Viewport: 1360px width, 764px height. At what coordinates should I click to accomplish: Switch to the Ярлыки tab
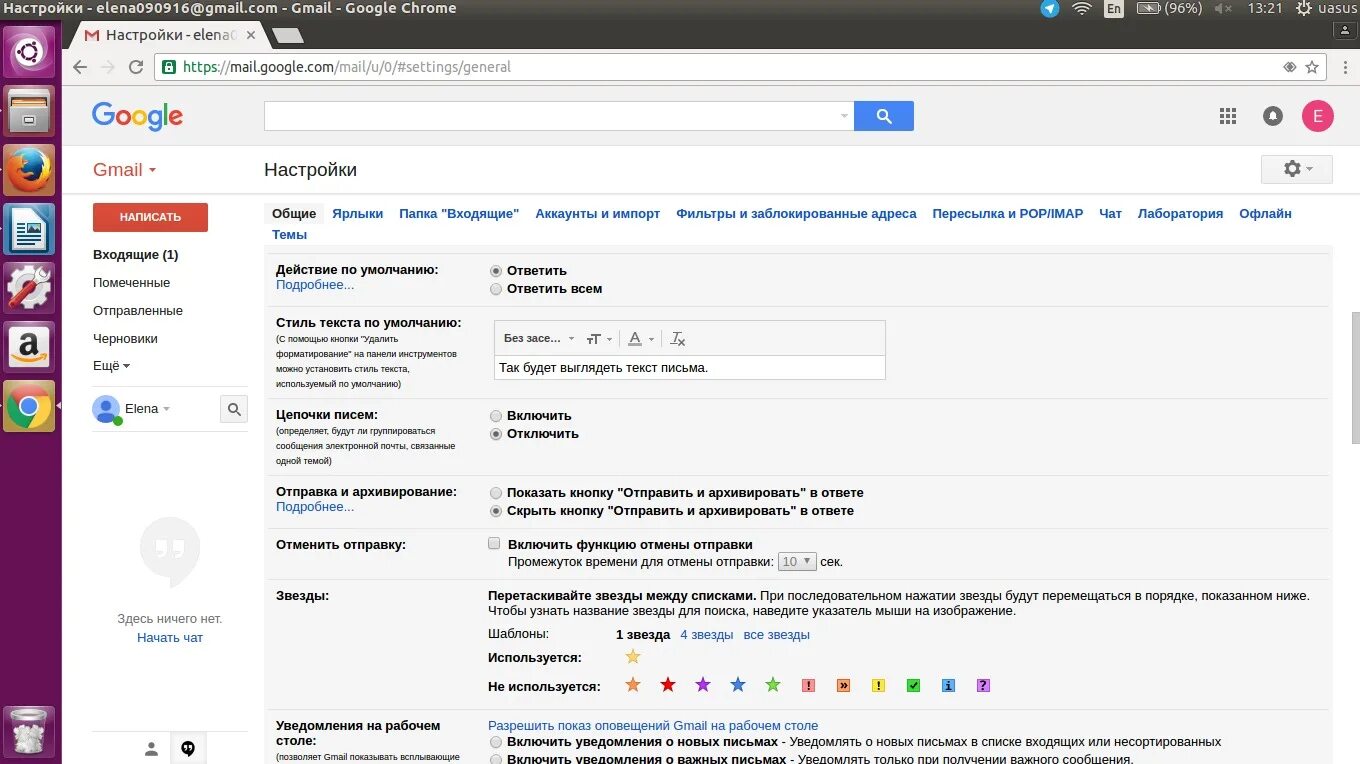pyautogui.click(x=358, y=214)
